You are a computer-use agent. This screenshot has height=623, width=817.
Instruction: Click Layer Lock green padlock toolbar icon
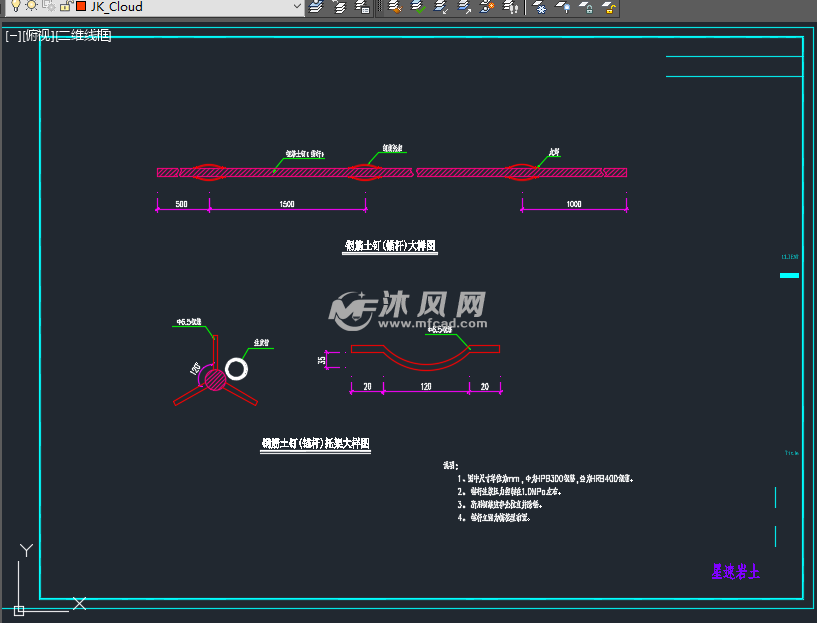(x=586, y=7)
